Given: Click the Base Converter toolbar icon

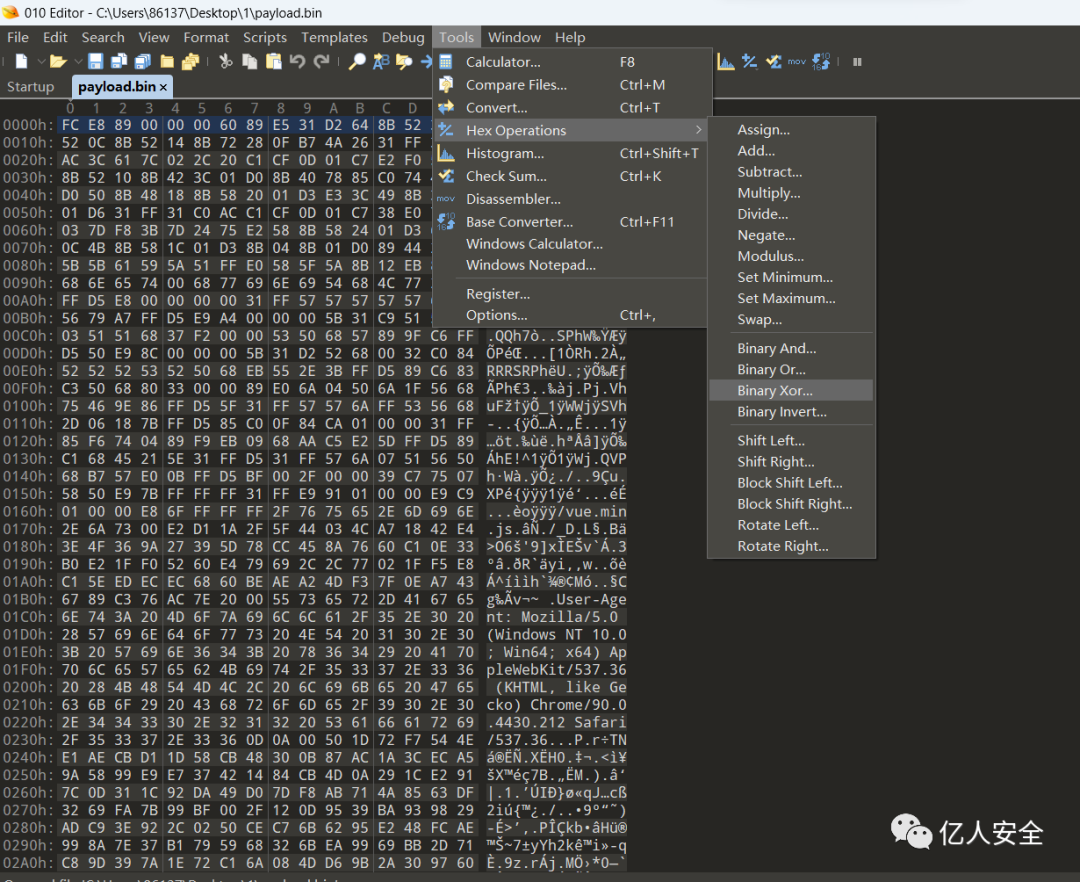Looking at the screenshot, I should point(821,62).
